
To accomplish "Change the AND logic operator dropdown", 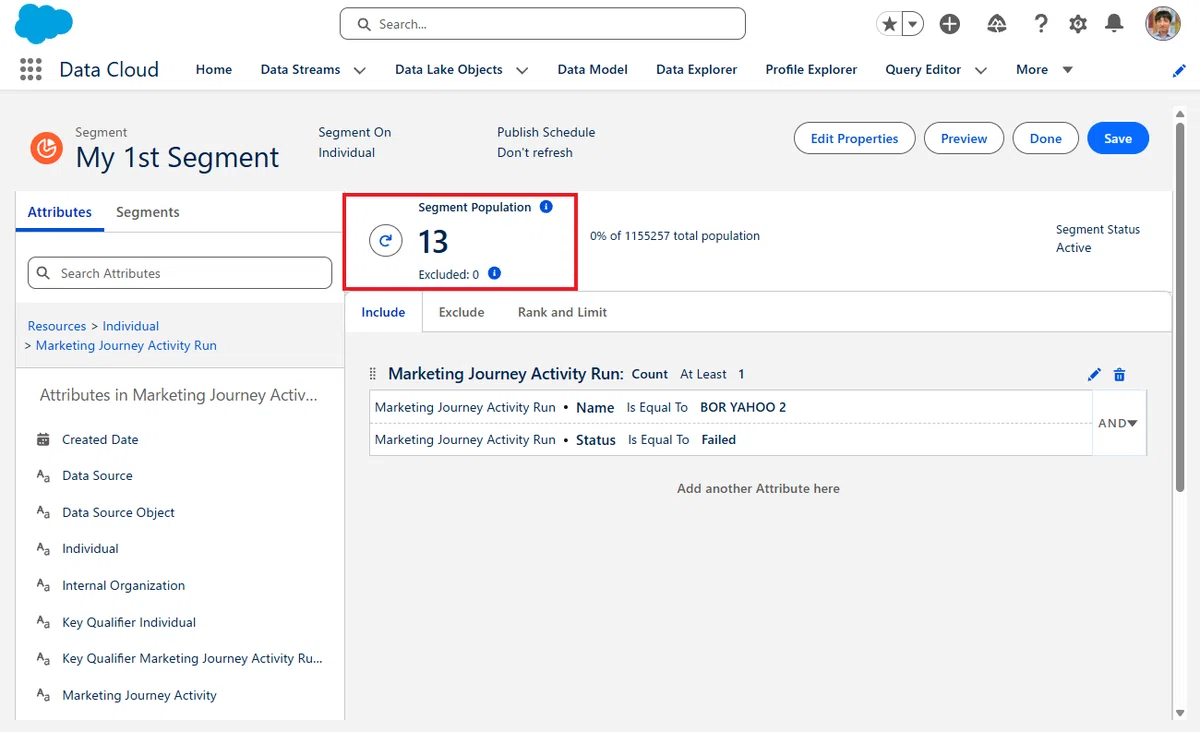I will (1118, 423).
